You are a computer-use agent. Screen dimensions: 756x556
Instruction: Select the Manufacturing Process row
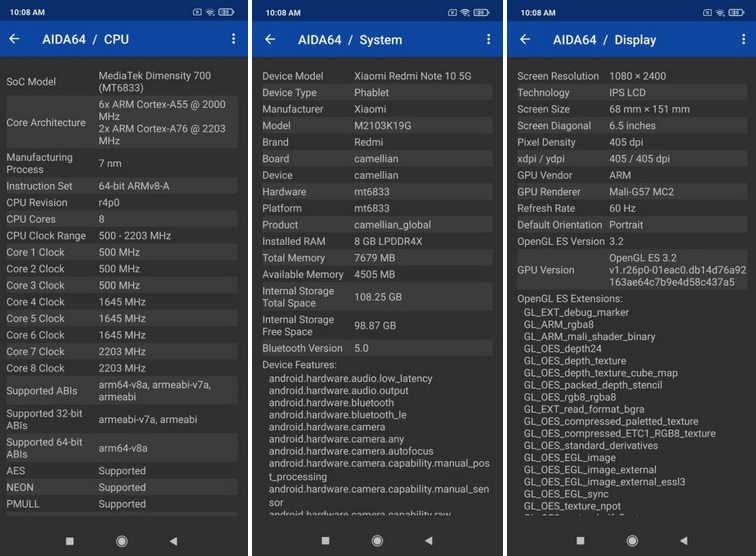122,163
